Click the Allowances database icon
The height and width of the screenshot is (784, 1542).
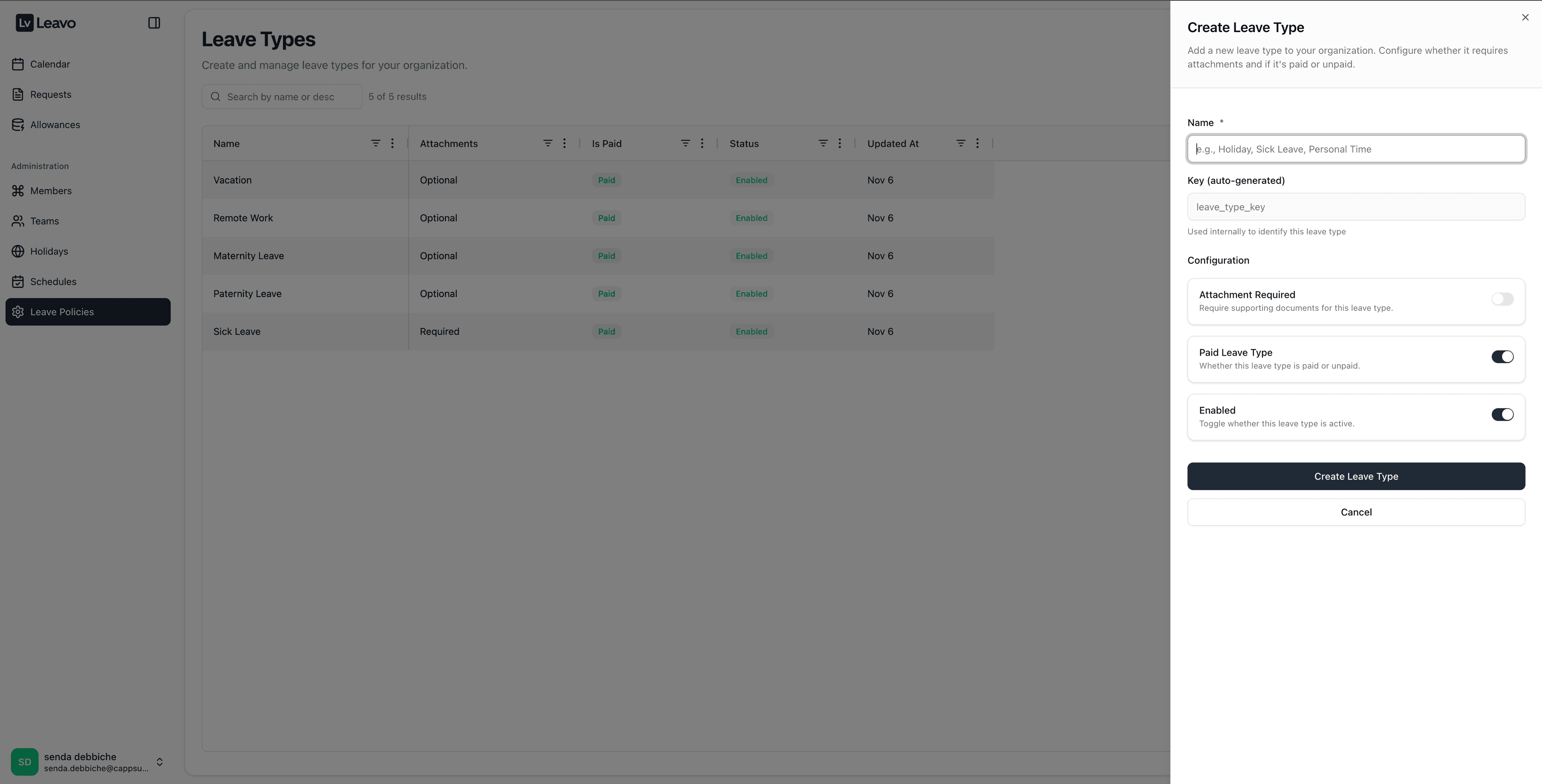[x=18, y=124]
